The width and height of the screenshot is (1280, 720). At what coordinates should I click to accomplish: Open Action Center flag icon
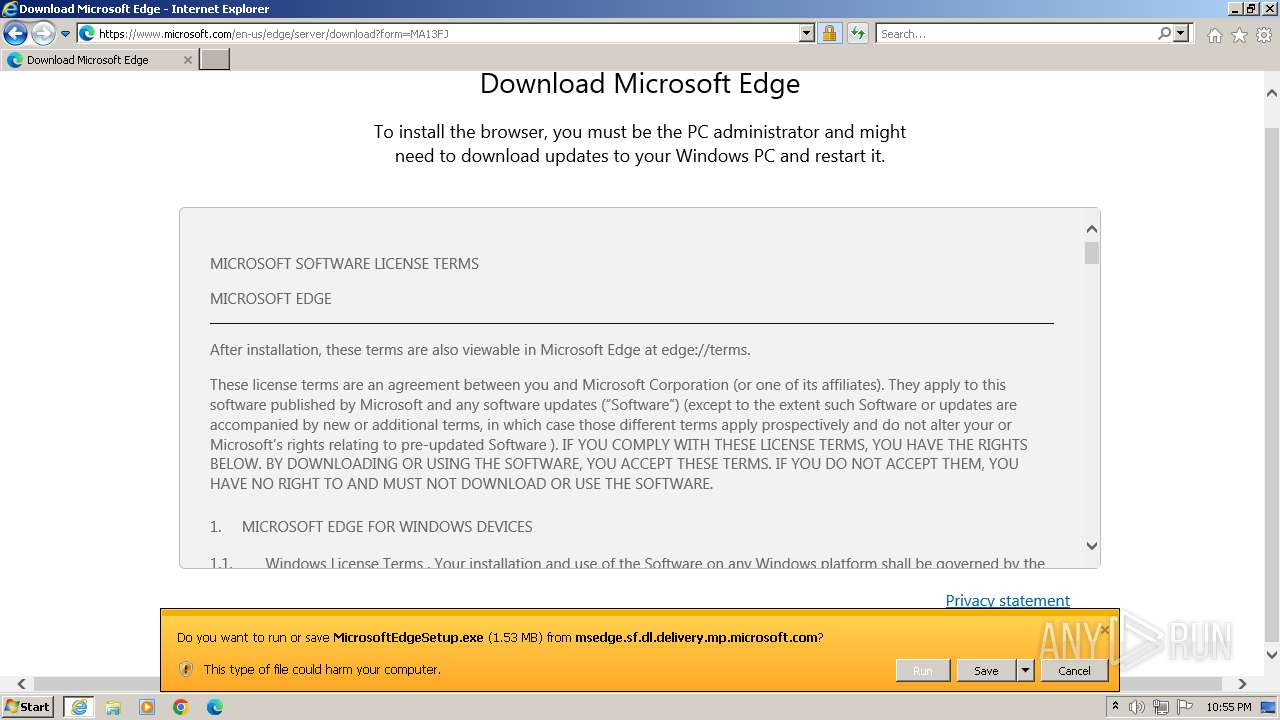(1184, 707)
